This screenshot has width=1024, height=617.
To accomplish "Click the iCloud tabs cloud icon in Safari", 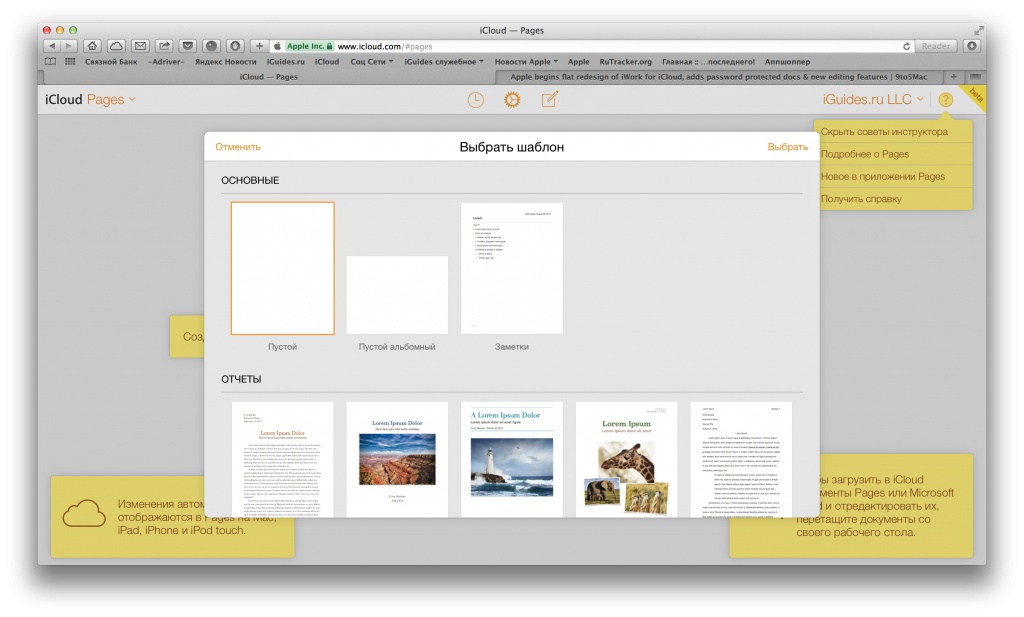I will 116,46.
